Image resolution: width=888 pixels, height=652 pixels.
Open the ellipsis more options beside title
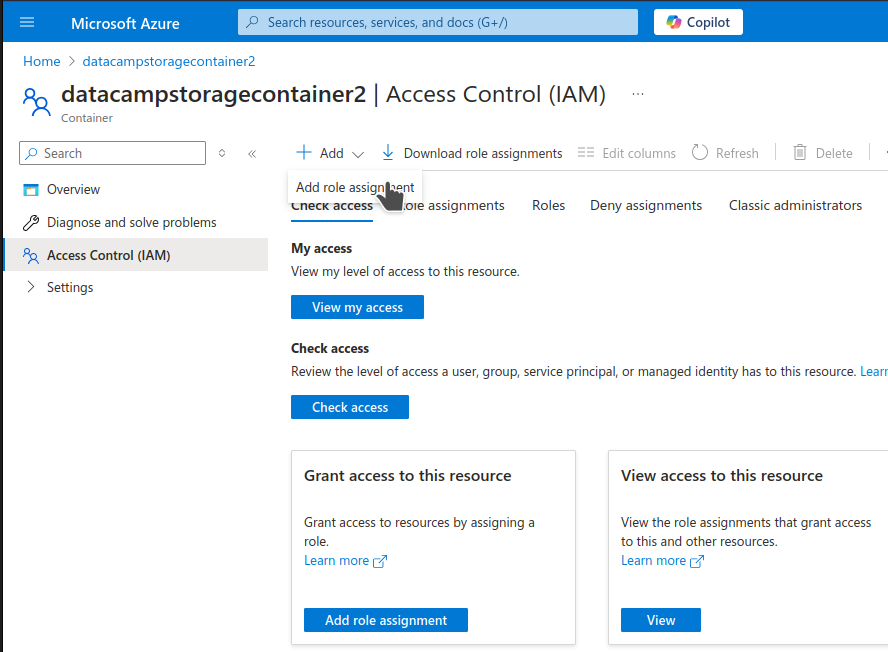tap(638, 94)
